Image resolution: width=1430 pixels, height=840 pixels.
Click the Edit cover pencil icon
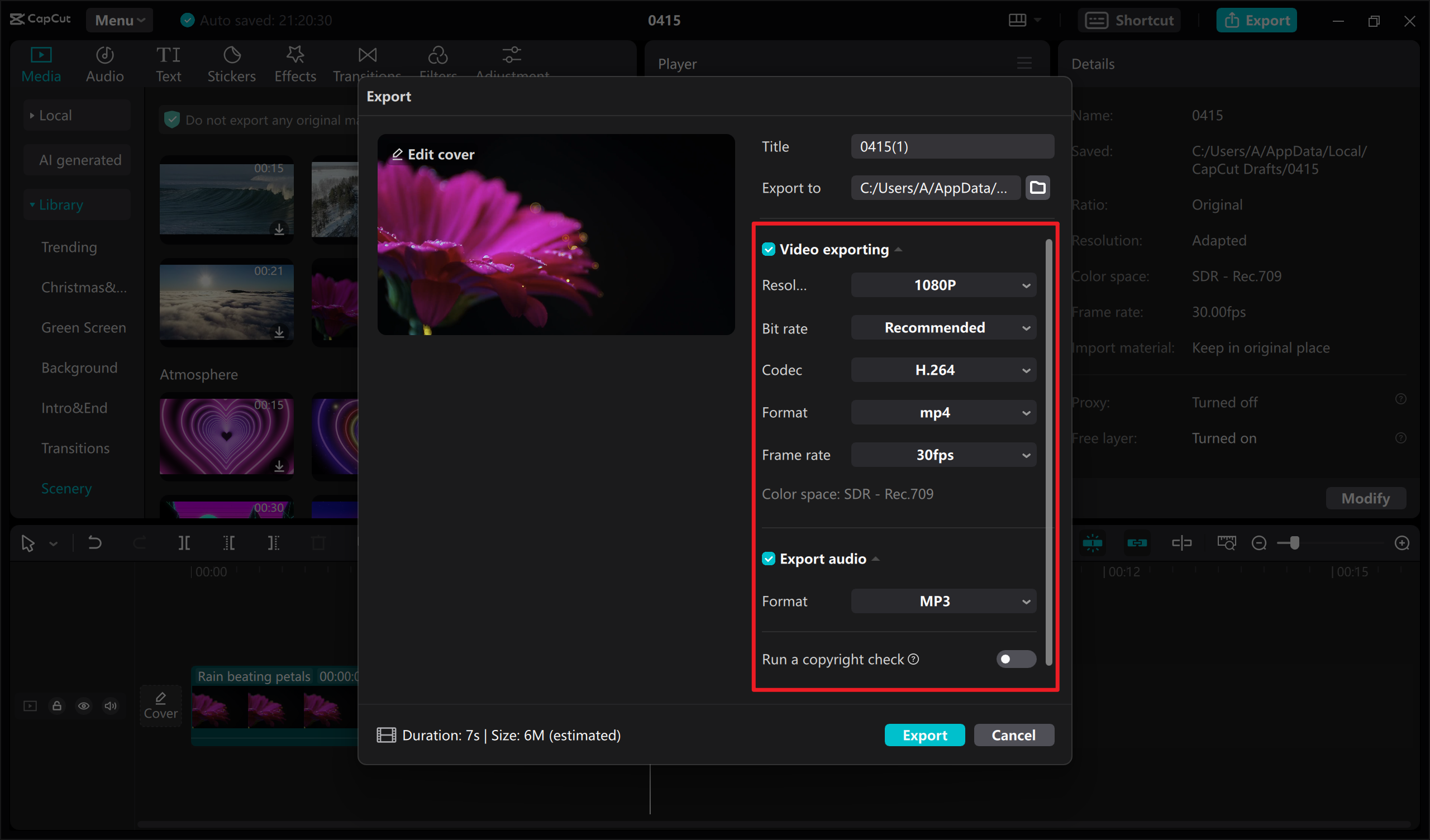[x=397, y=154]
